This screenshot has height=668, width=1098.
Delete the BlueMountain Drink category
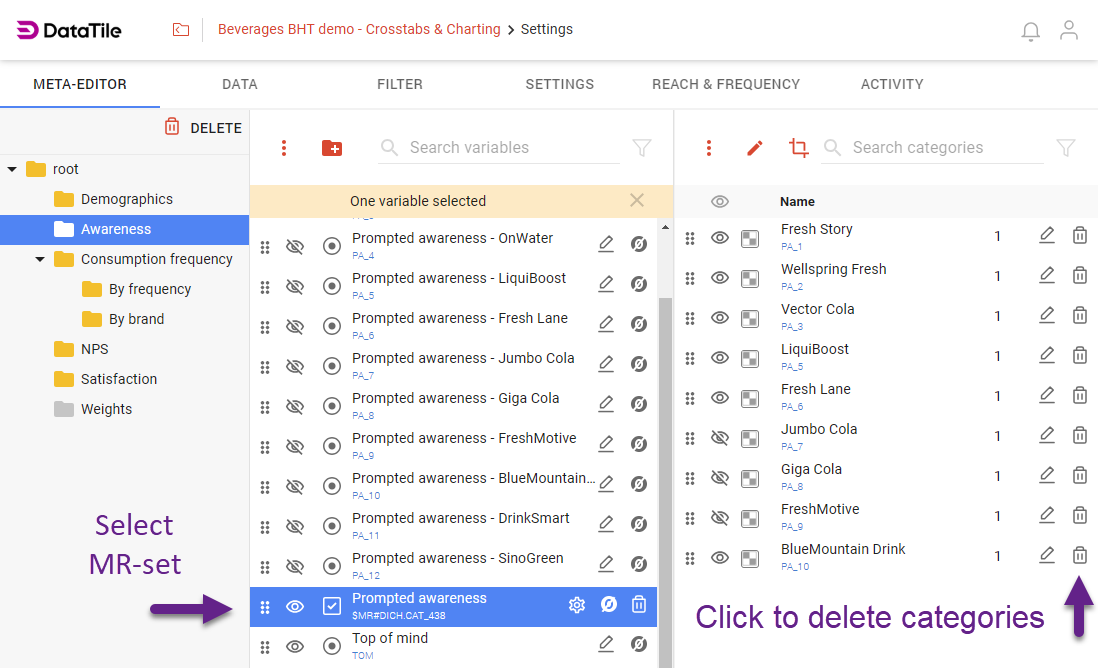tap(1080, 555)
